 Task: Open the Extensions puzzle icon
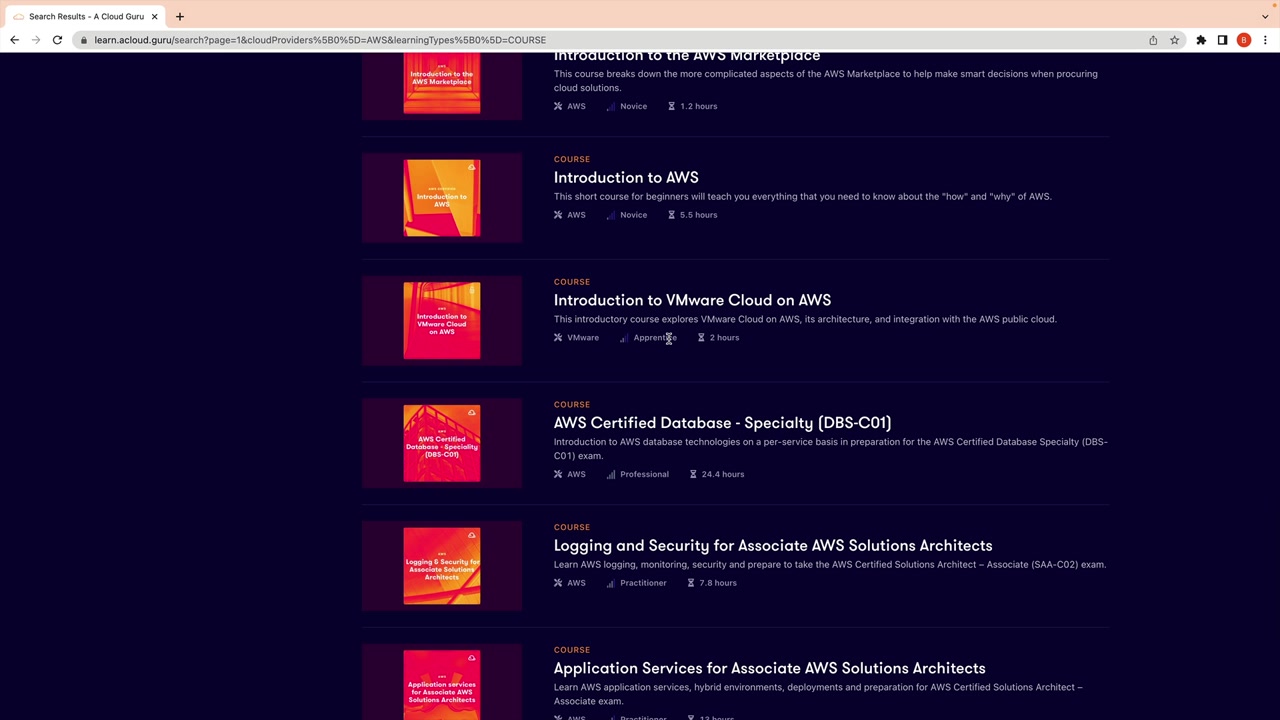1201,40
